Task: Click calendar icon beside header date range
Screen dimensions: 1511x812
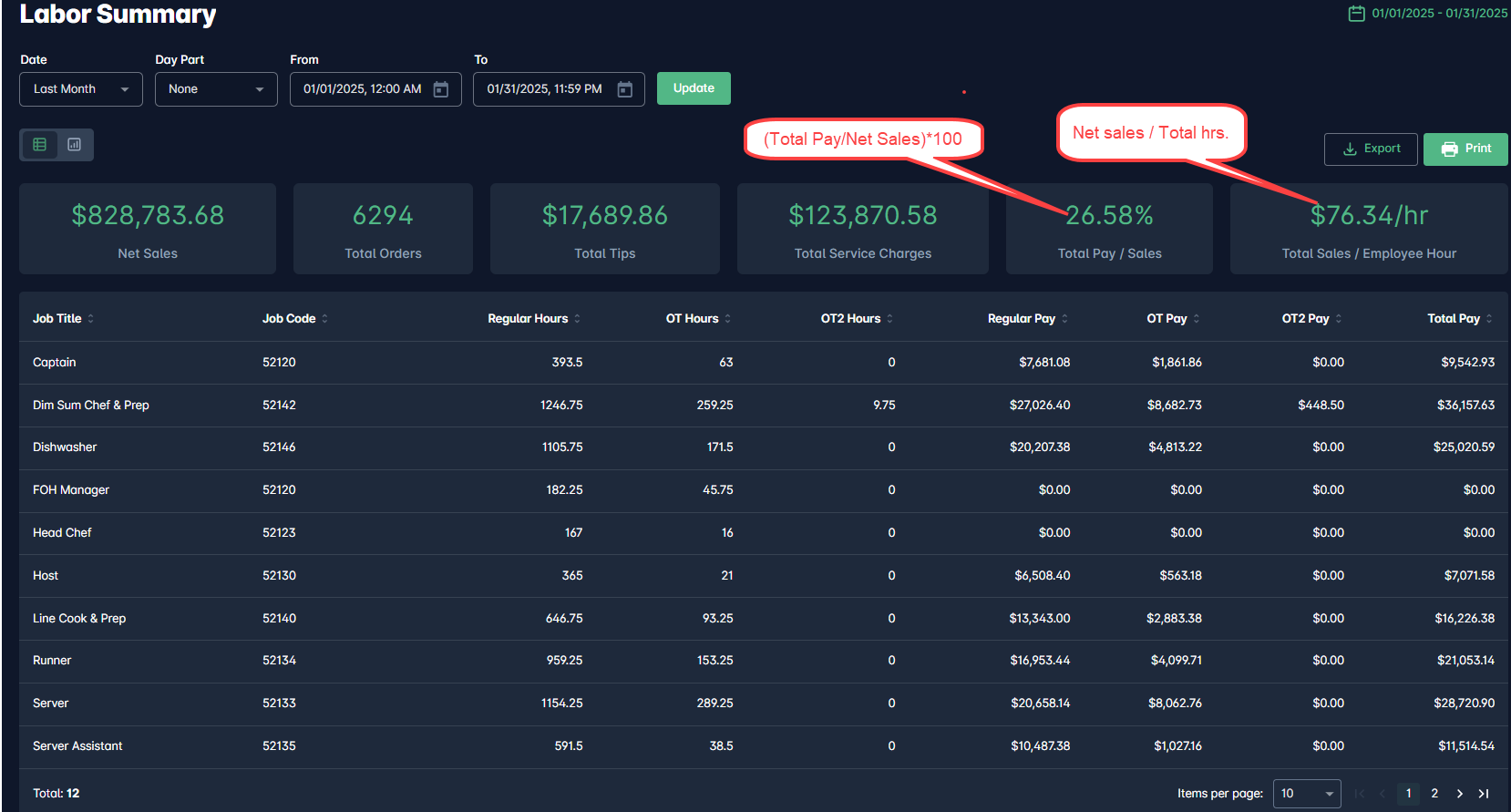Action: click(1356, 14)
